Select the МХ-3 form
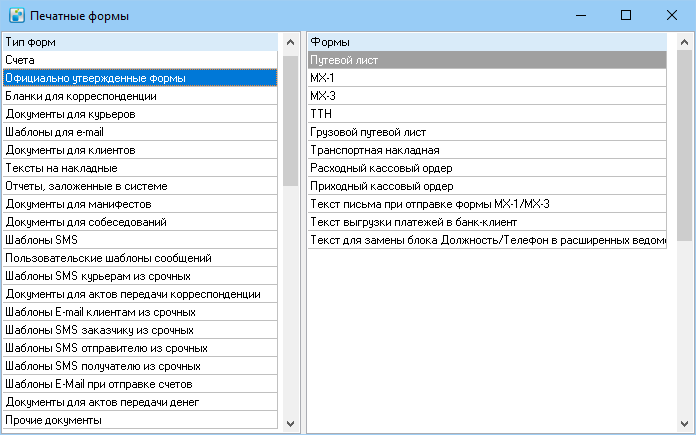Screen dimensions: 696x435 487,96
